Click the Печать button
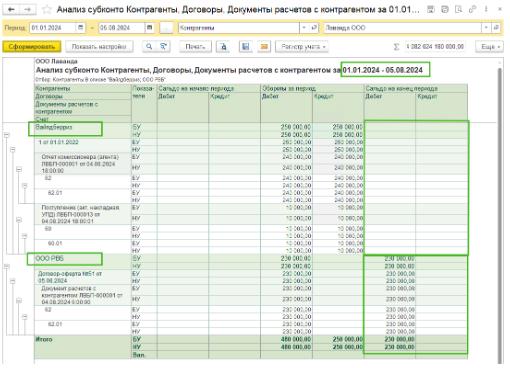Image resolution: width=510 pixels, height=368 pixels. tap(195, 47)
